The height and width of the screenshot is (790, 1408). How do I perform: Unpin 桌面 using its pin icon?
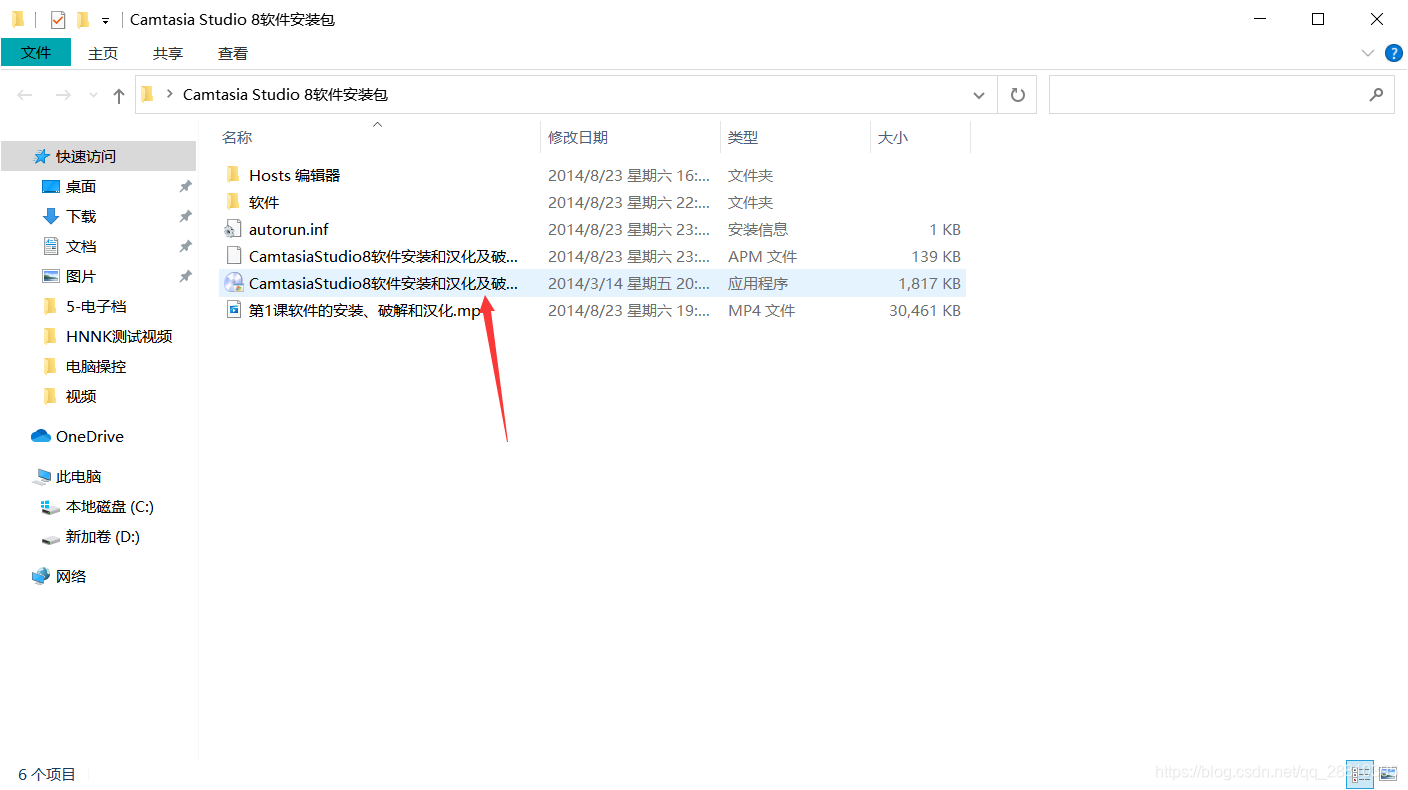[185, 187]
